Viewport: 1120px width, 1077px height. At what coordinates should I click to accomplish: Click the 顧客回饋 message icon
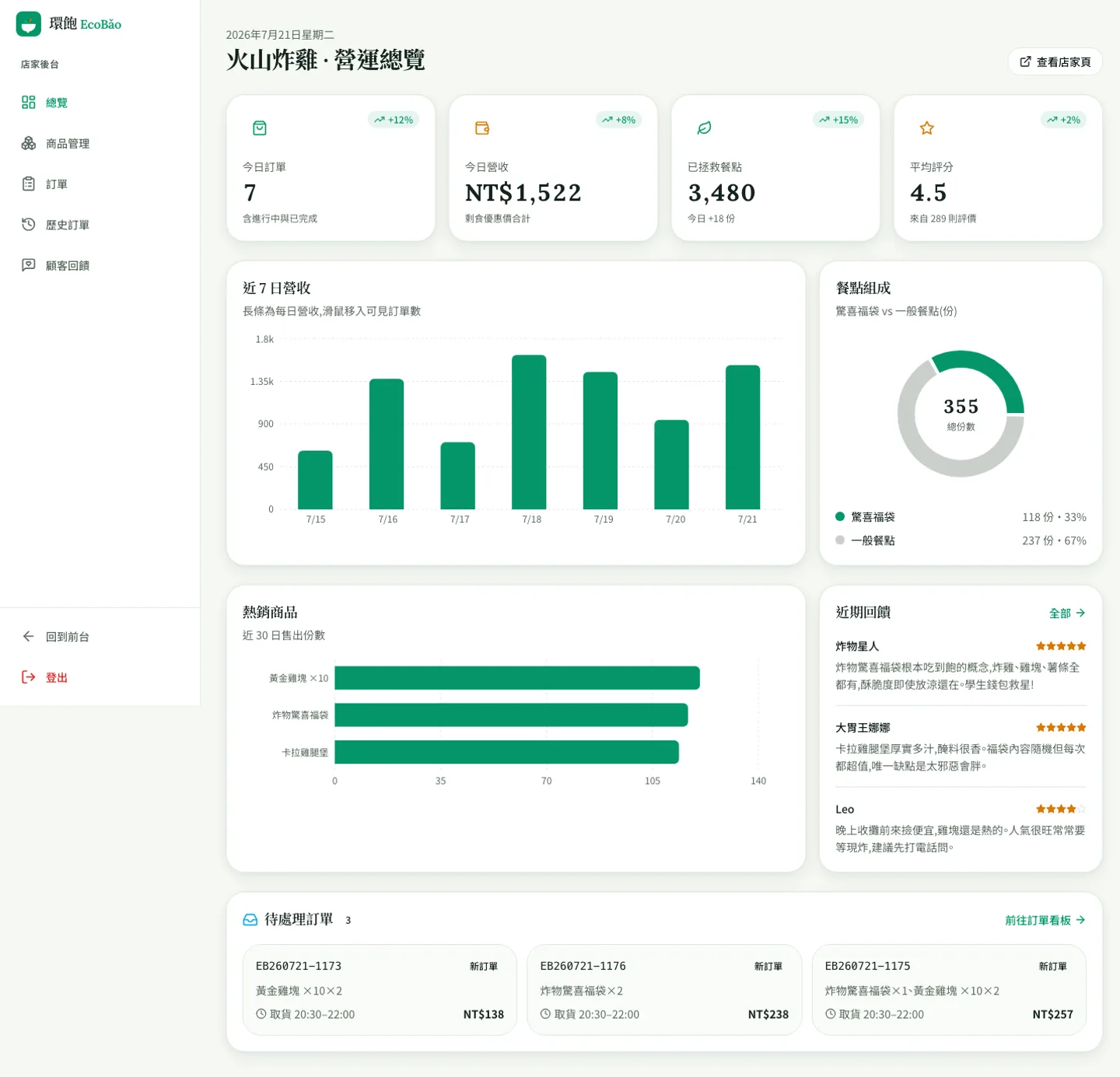[29, 265]
